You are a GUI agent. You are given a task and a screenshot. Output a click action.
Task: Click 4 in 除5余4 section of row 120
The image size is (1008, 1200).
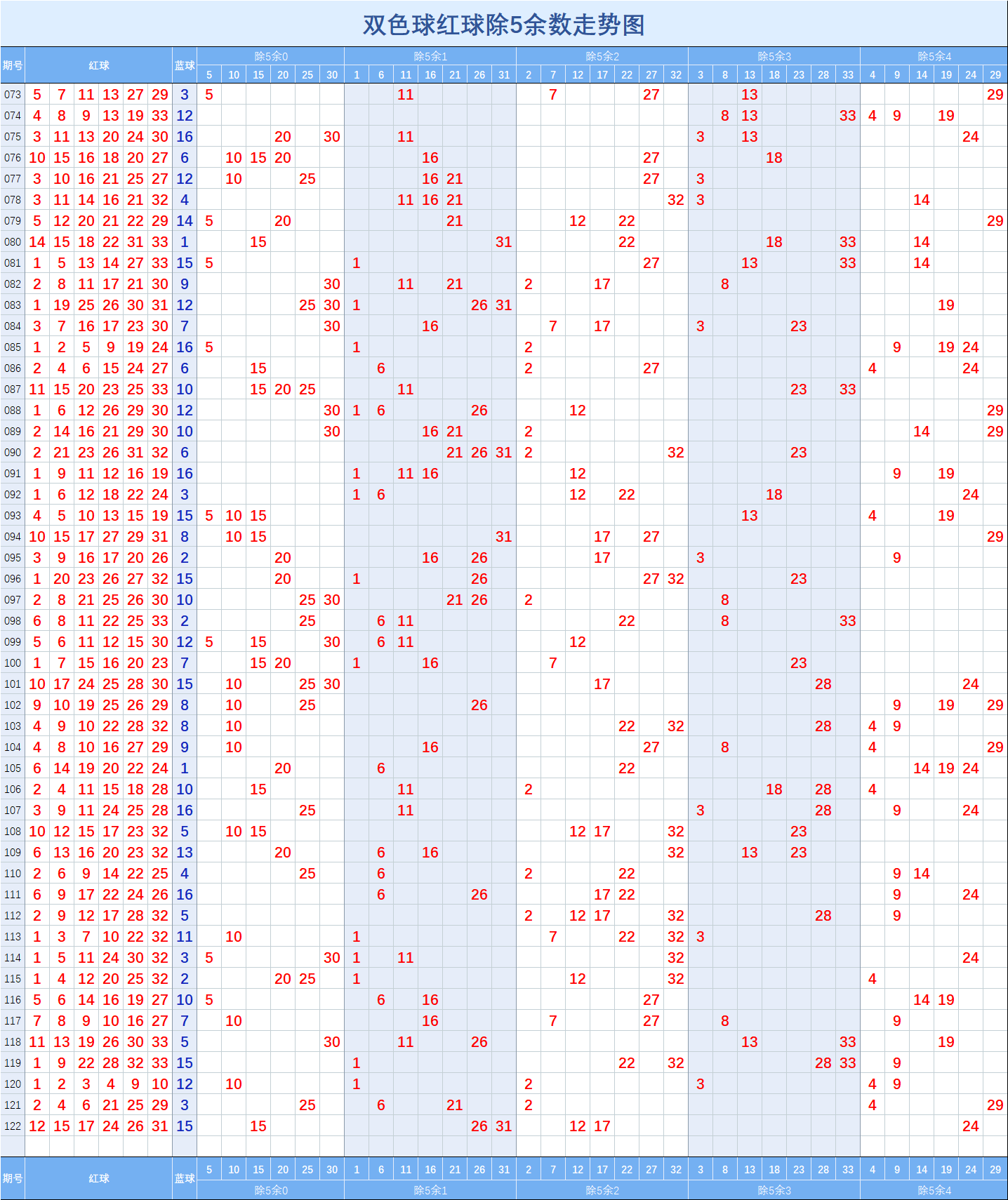tap(873, 1084)
